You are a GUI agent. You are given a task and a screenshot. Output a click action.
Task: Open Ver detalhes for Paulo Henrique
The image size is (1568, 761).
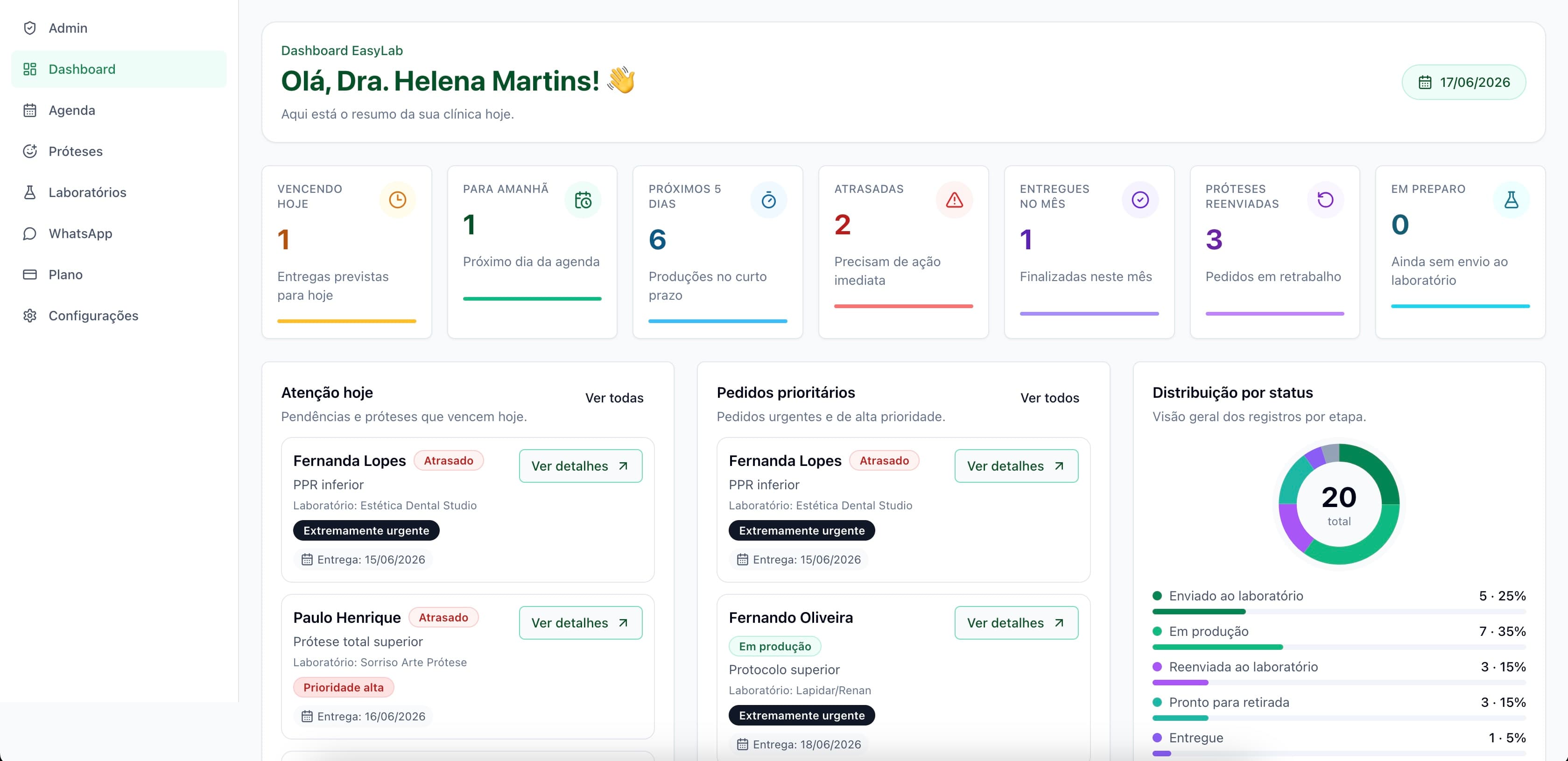(x=581, y=623)
